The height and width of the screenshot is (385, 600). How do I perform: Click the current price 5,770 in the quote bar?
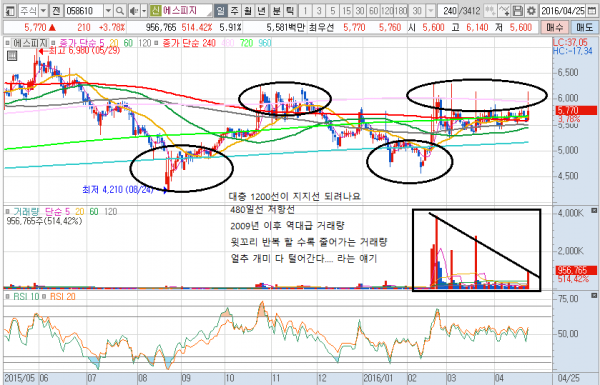35,28
